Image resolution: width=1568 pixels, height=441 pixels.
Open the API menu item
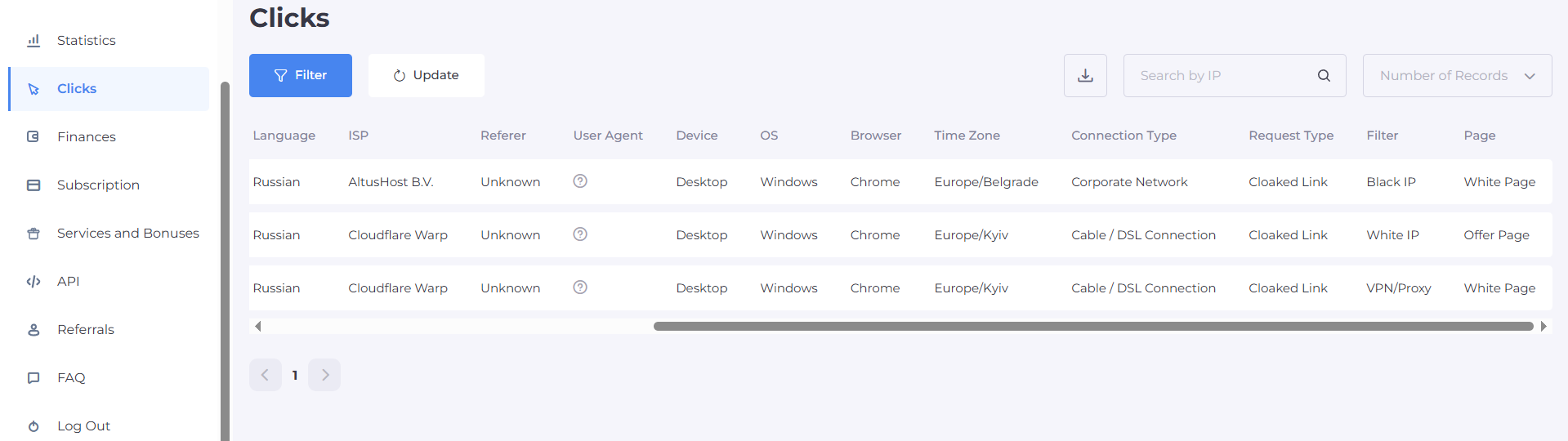tap(68, 282)
